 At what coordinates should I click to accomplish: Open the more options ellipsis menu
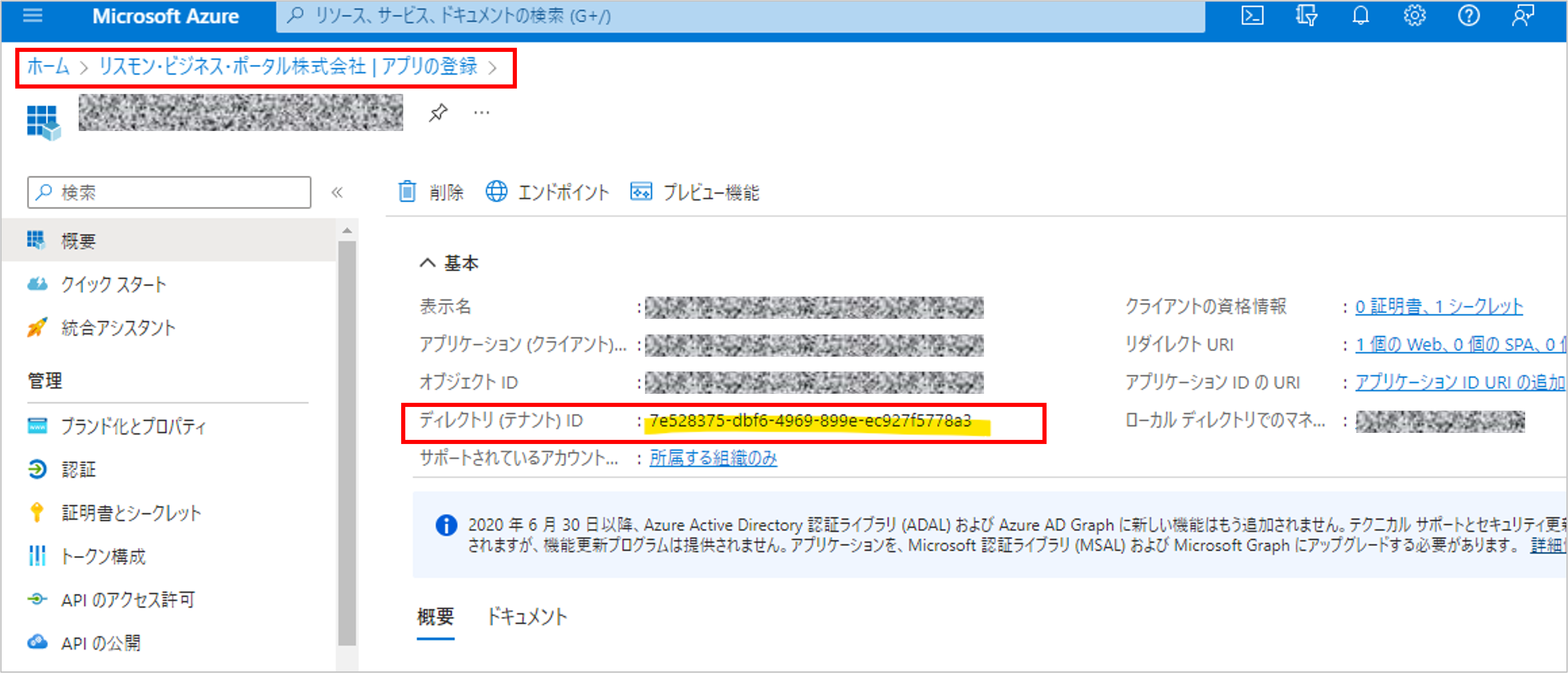[481, 112]
